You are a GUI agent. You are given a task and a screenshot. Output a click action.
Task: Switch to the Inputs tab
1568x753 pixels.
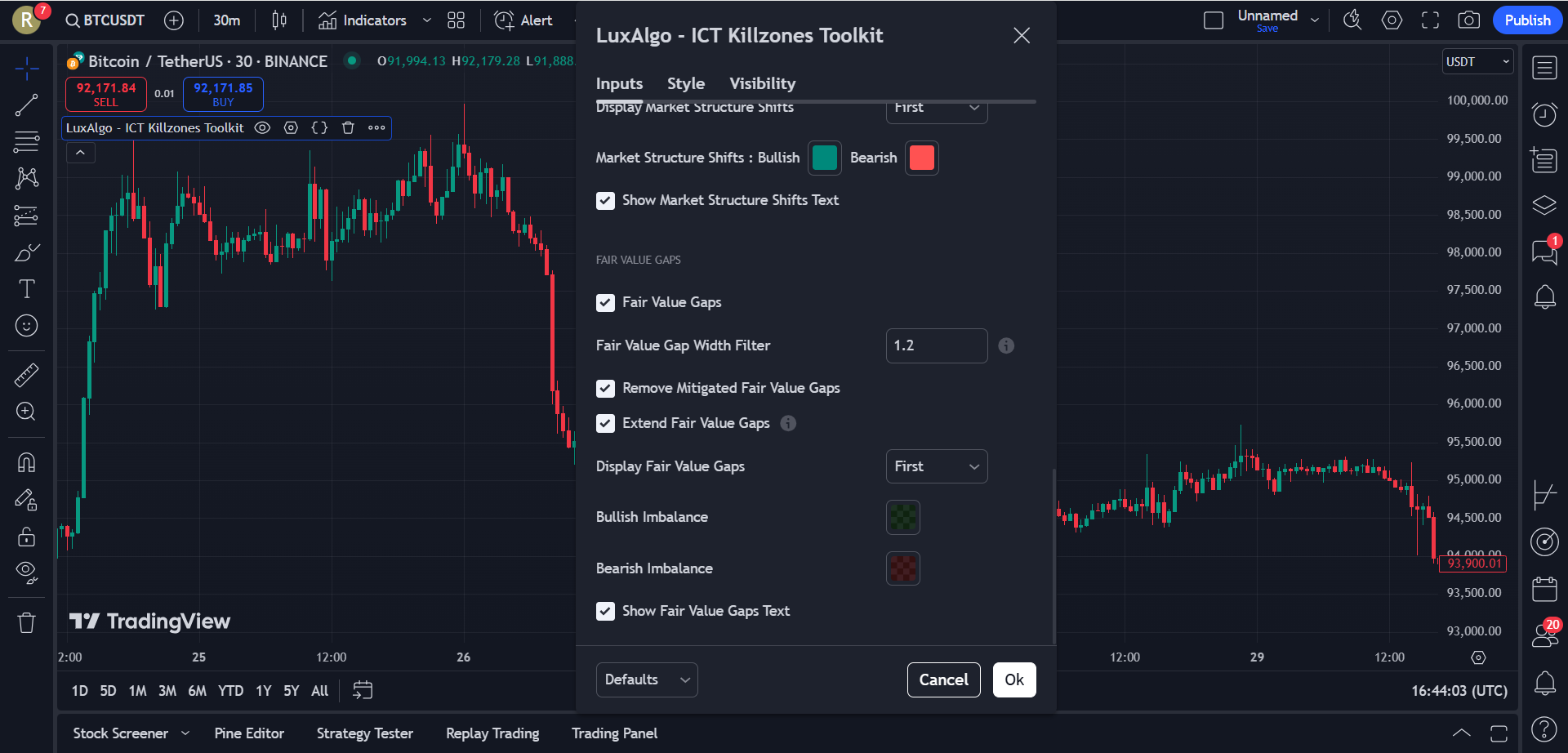619,83
